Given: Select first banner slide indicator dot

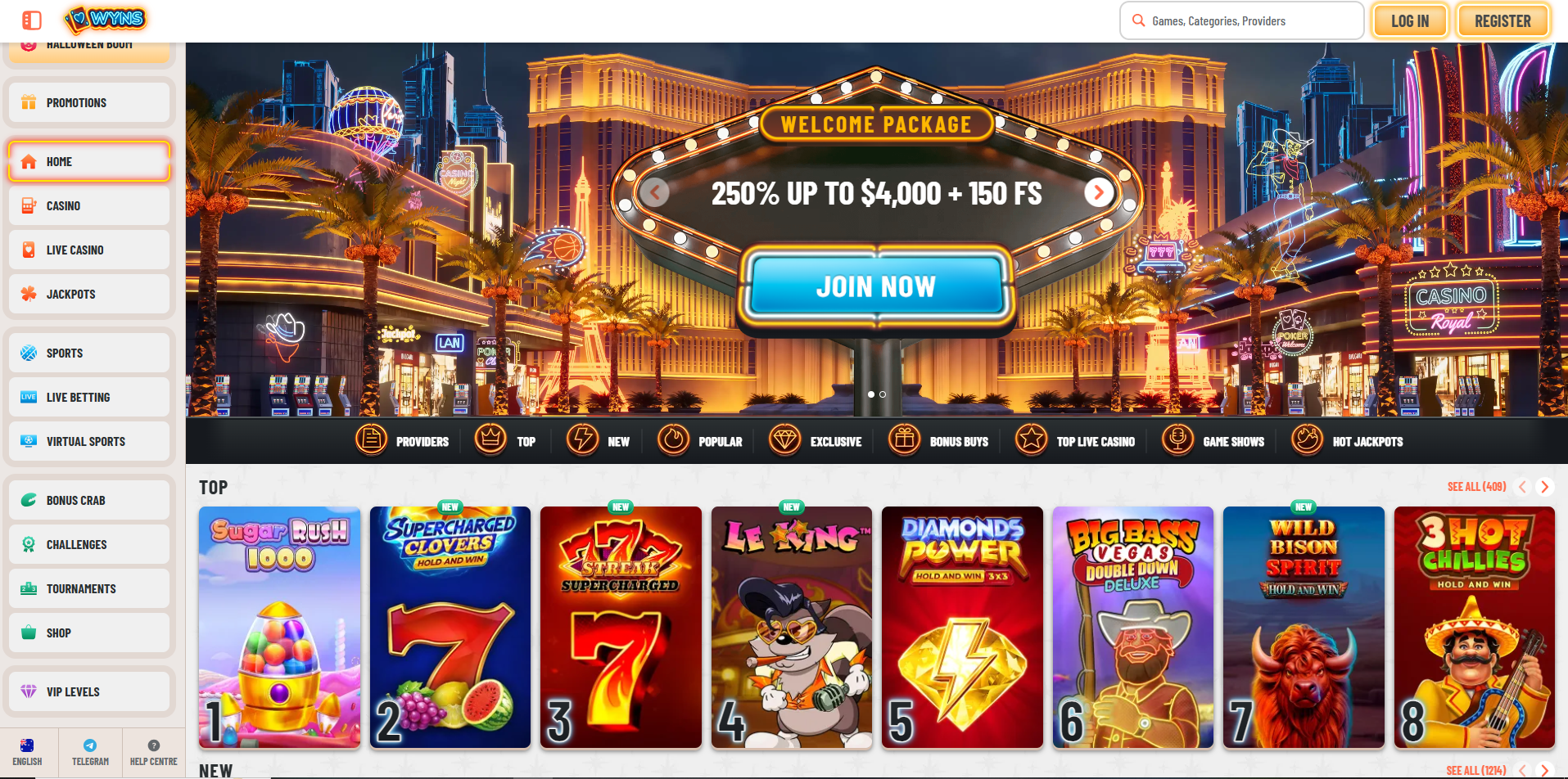Looking at the screenshot, I should (x=870, y=394).
